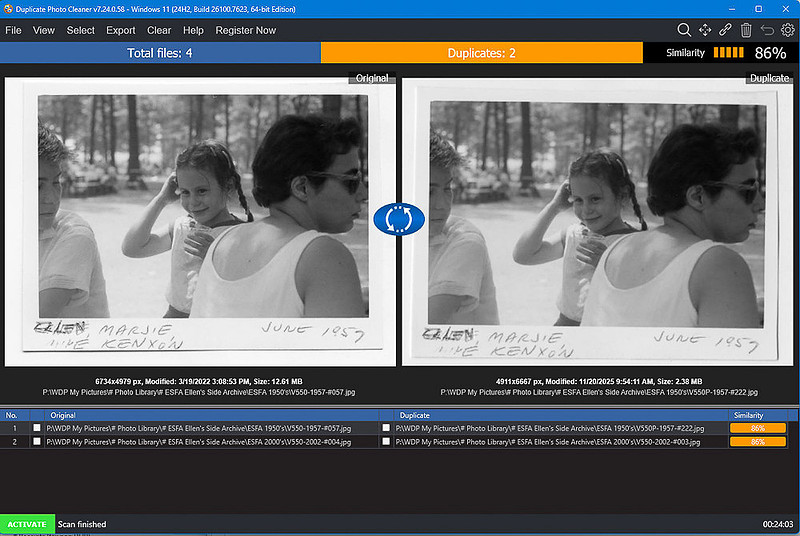The height and width of the screenshot is (536, 800).
Task: Open the Clear menu
Action: coord(159,31)
